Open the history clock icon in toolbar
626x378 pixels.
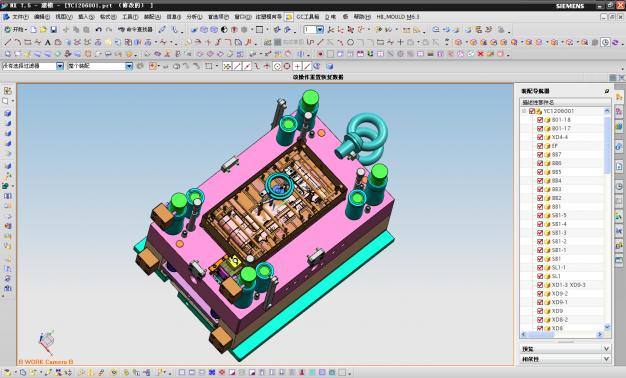tap(606, 42)
